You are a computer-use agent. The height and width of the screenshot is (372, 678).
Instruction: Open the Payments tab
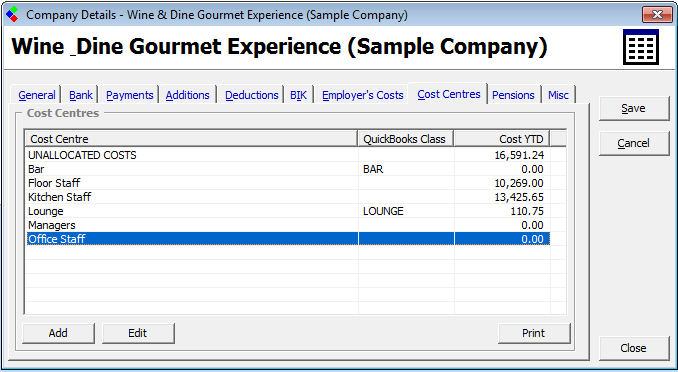click(x=130, y=95)
